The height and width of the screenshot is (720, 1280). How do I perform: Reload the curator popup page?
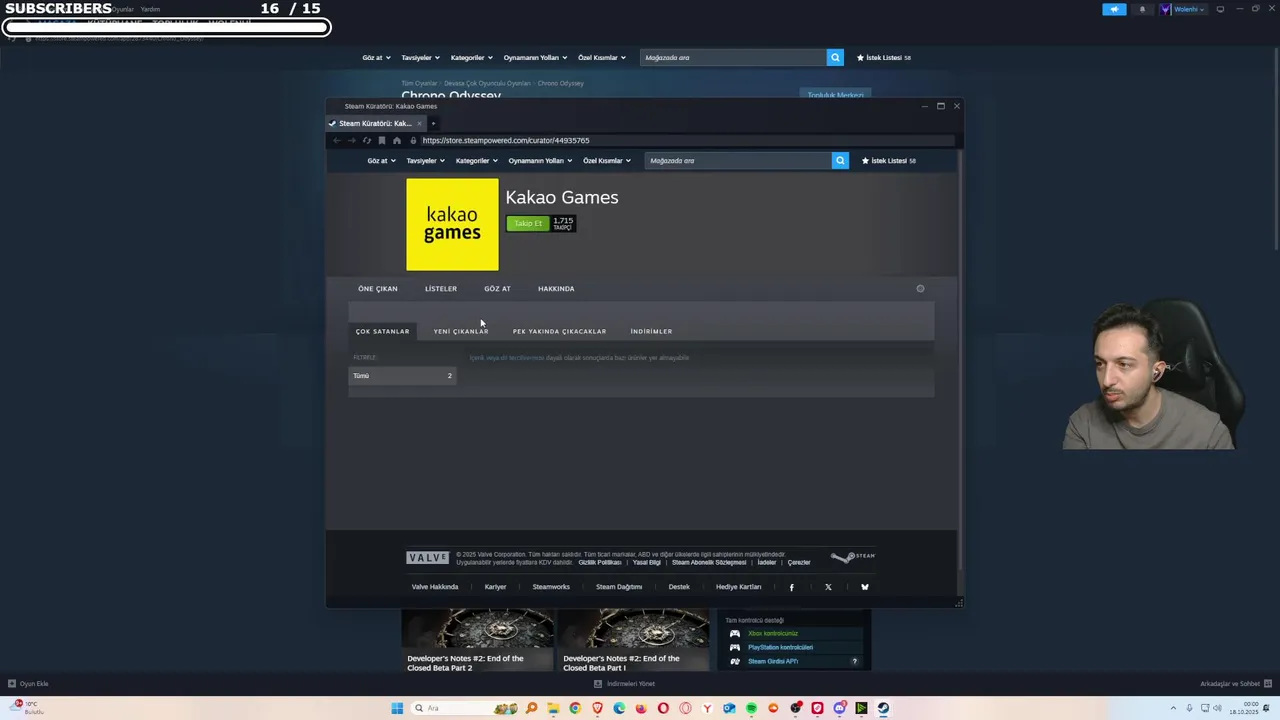pos(366,140)
